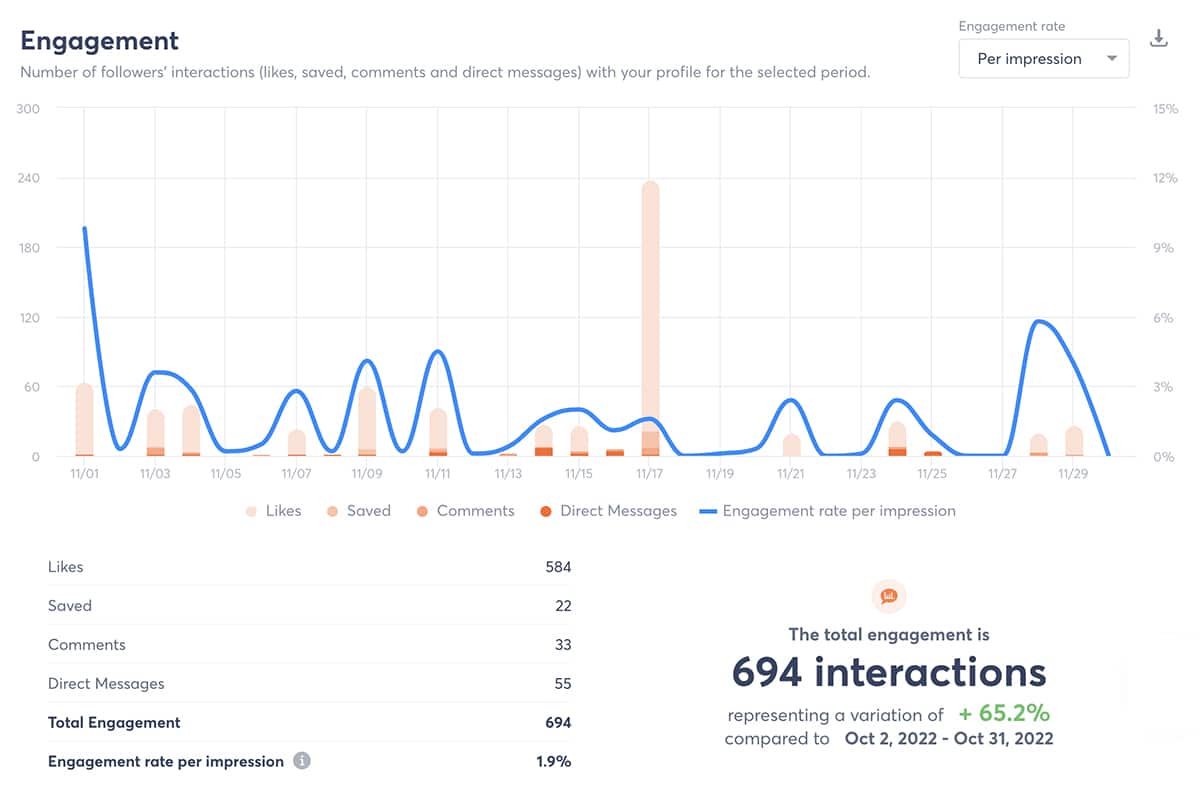Click the blue line peak near 11/28
The width and height of the screenshot is (1200, 795).
coord(1039,322)
